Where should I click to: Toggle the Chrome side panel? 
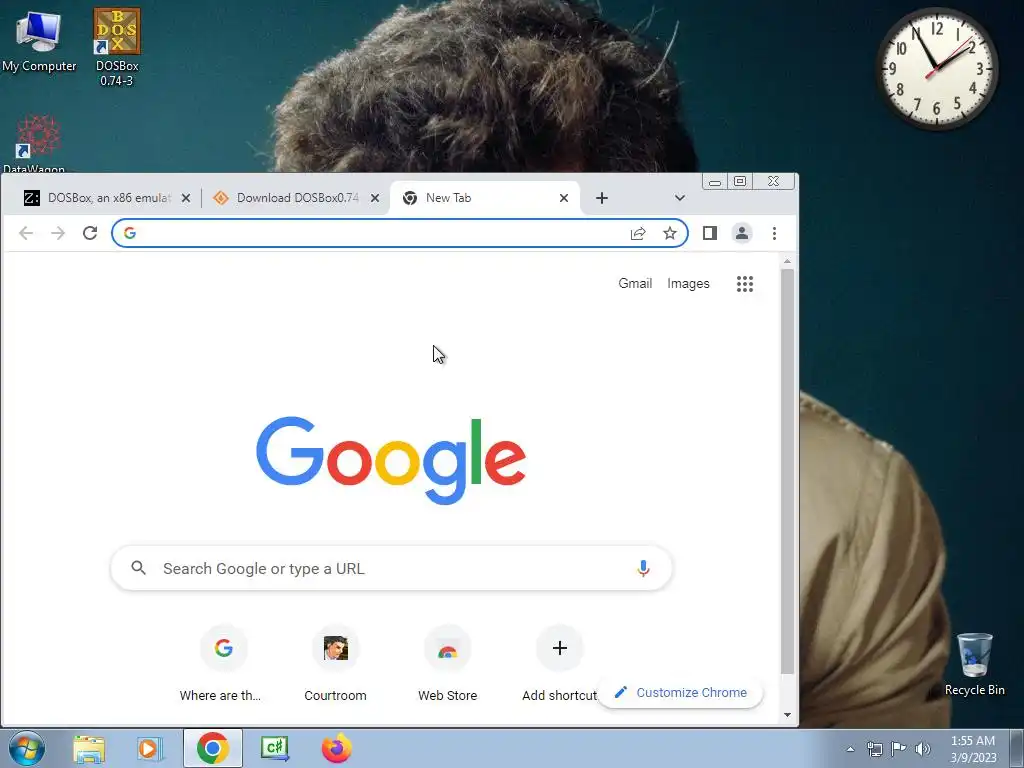click(x=710, y=233)
